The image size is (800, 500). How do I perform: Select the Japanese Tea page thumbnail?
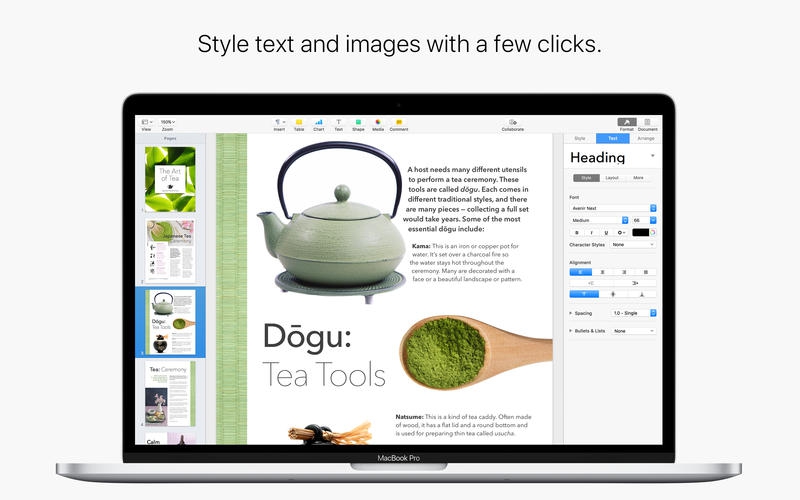170,252
